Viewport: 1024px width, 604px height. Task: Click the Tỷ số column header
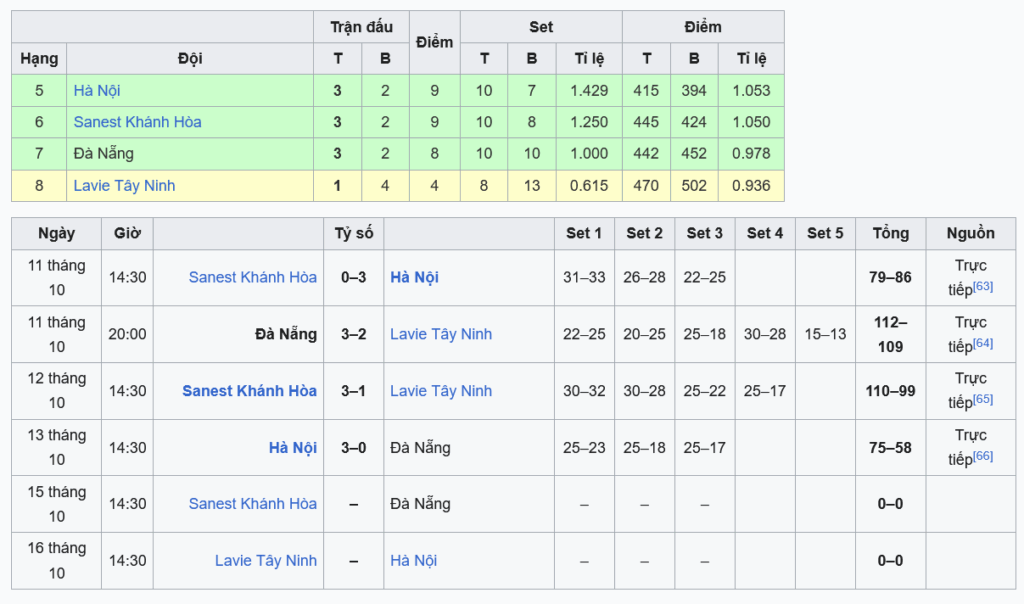(353, 233)
